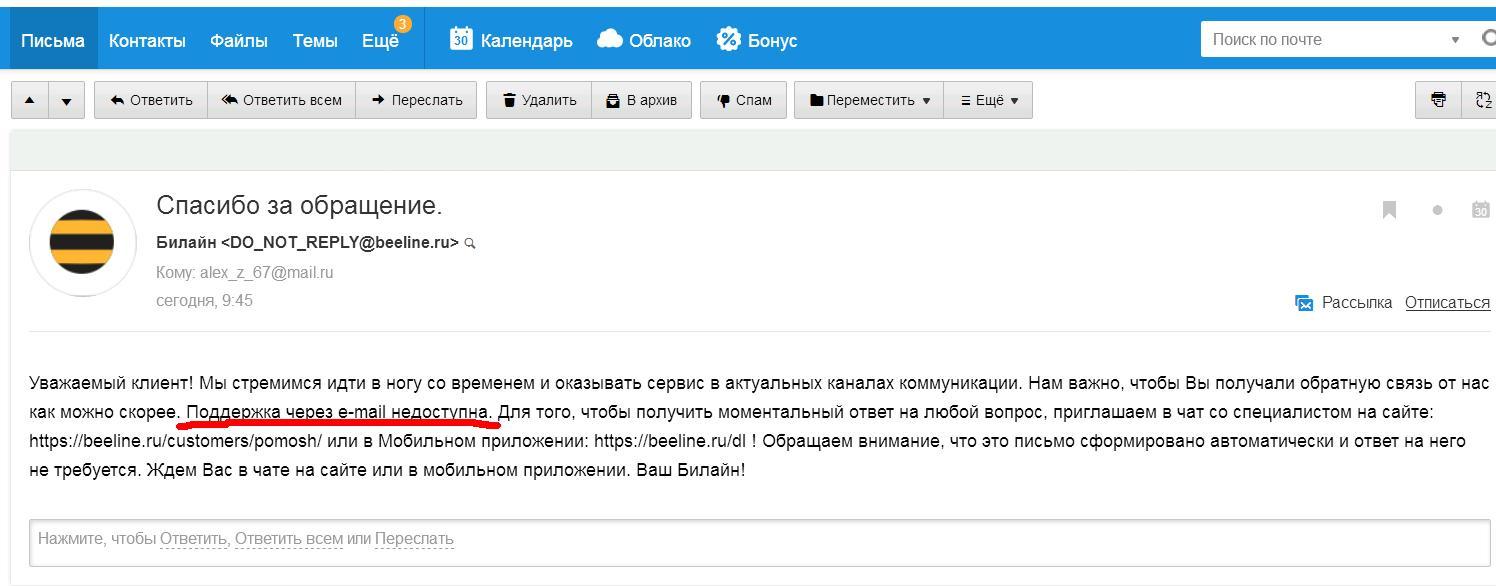Screen dimensions: 1496x586
Task: Click the print icon in the toolbar
Action: tap(1438, 100)
